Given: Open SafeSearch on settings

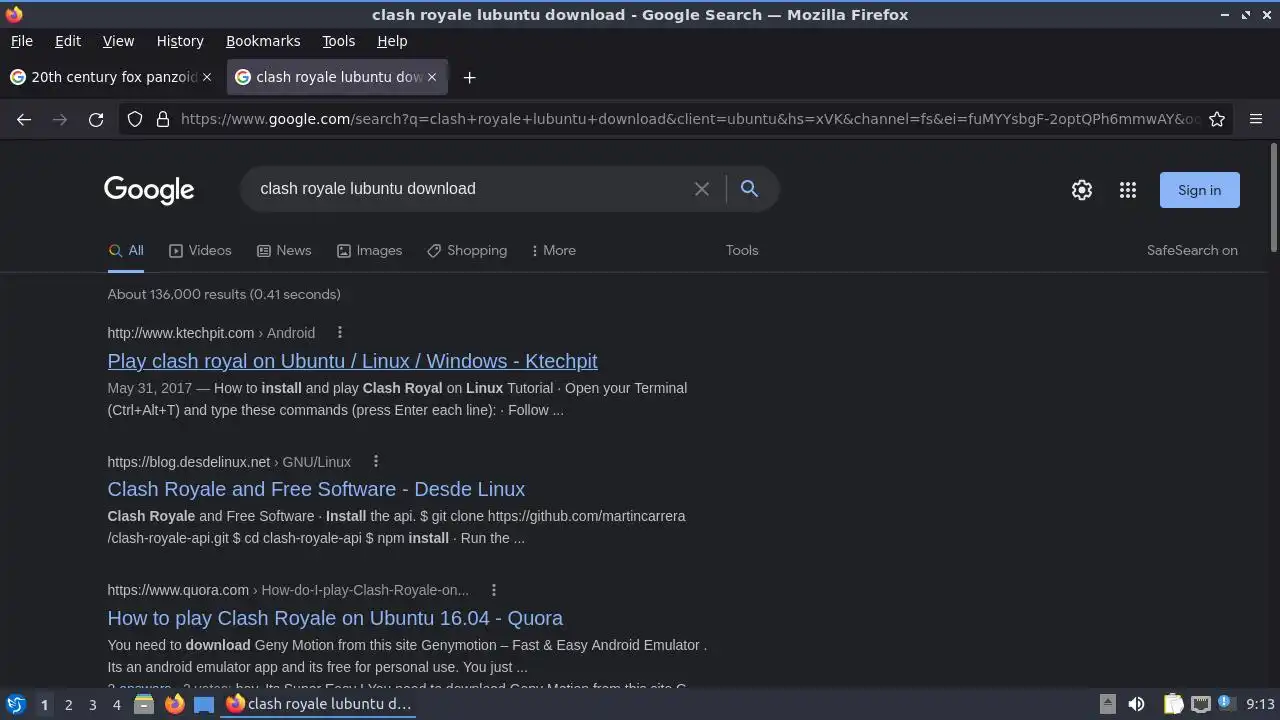Looking at the screenshot, I should click(x=1192, y=251).
